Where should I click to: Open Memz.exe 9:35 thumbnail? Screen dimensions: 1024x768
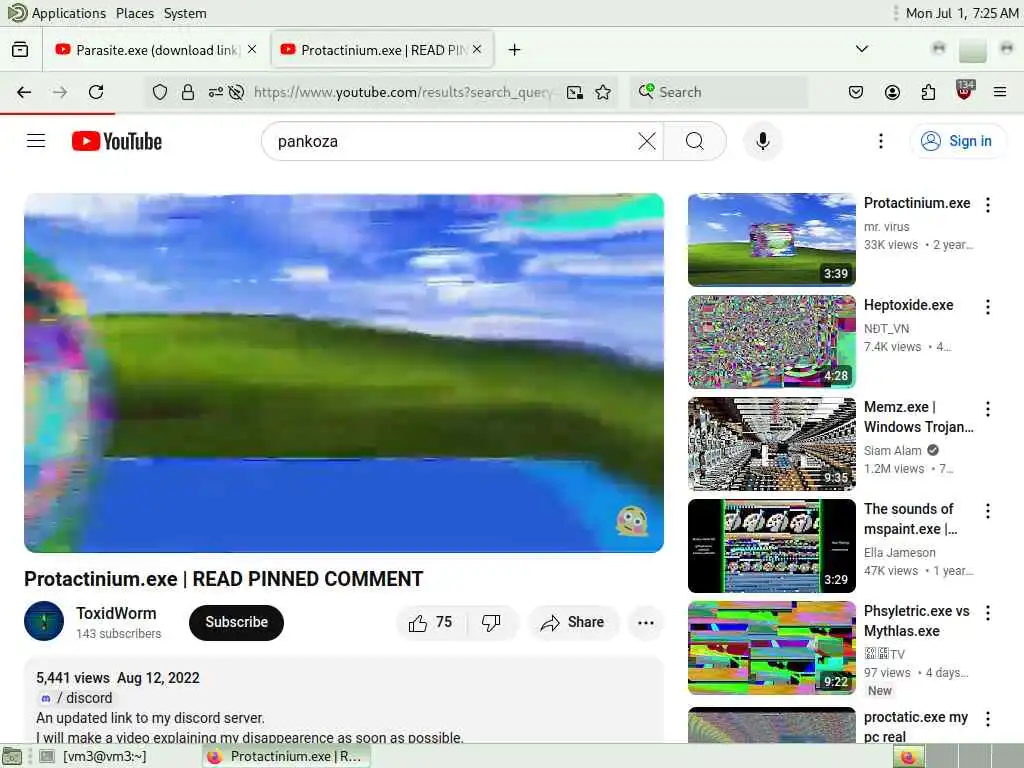coord(771,443)
